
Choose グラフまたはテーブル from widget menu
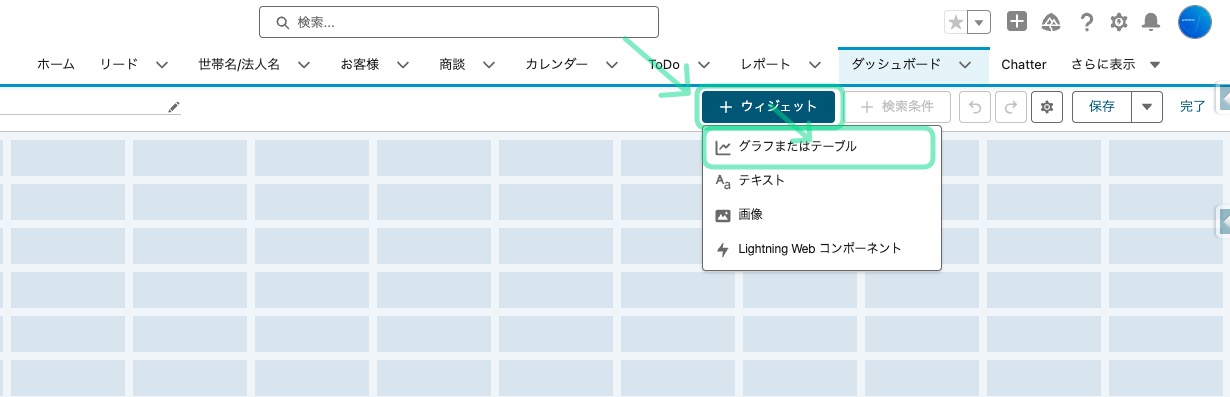[x=822, y=147]
